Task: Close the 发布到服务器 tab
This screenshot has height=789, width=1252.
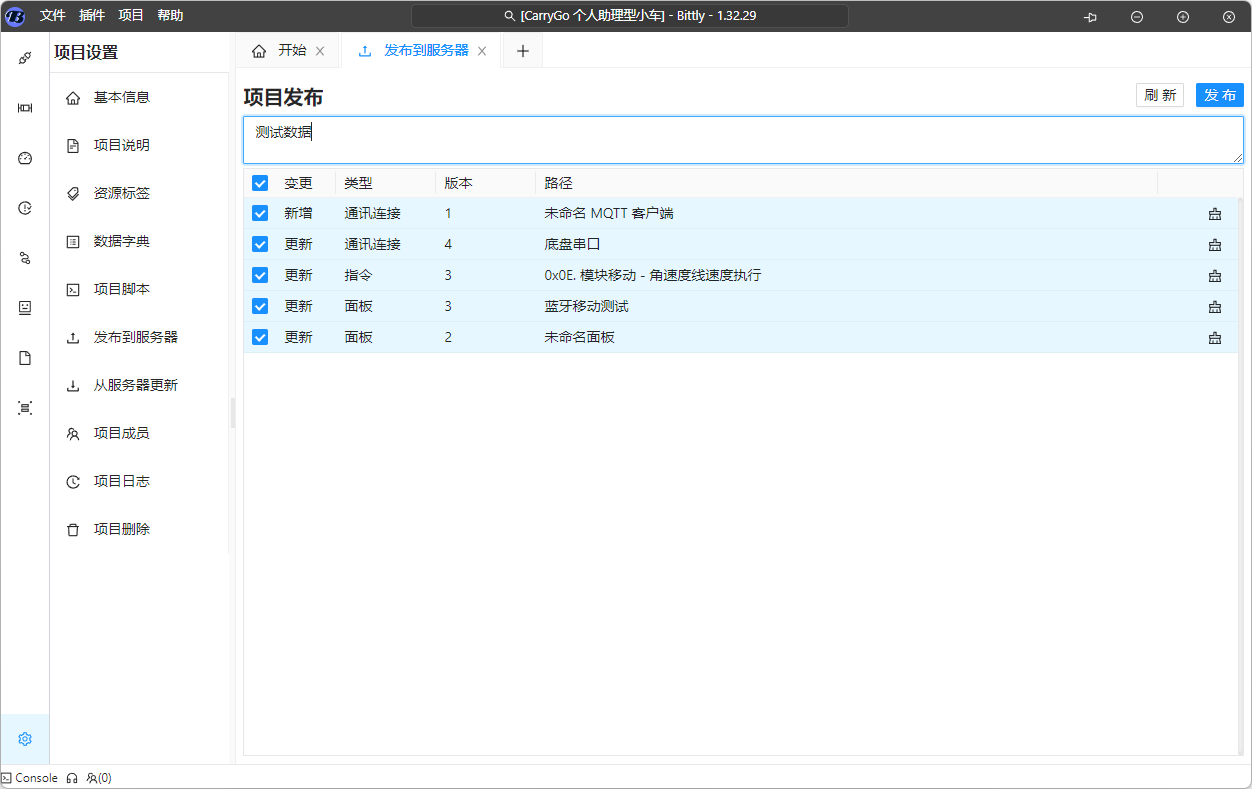Action: coord(482,51)
